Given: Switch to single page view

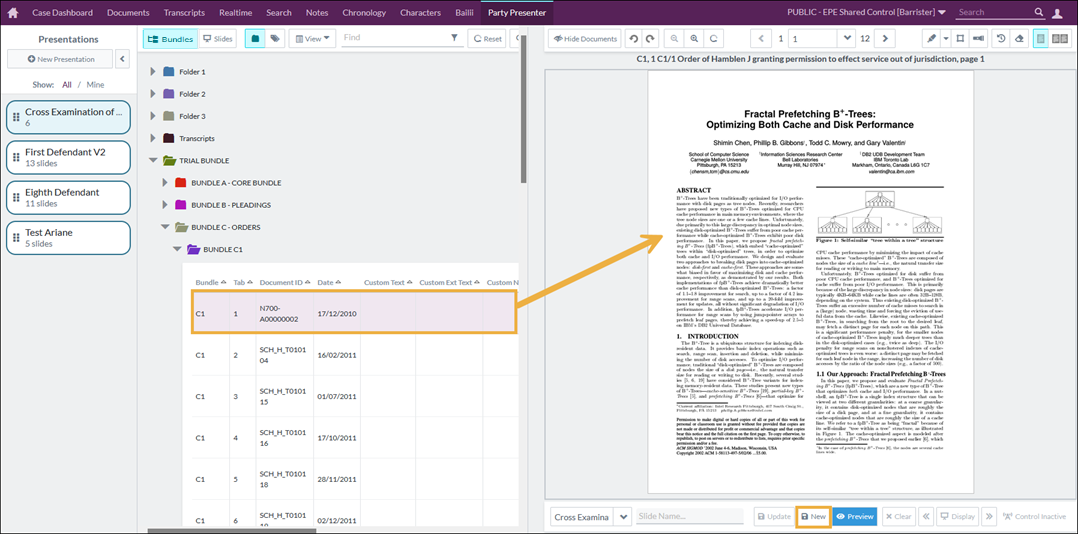Looking at the screenshot, I should (1041, 38).
